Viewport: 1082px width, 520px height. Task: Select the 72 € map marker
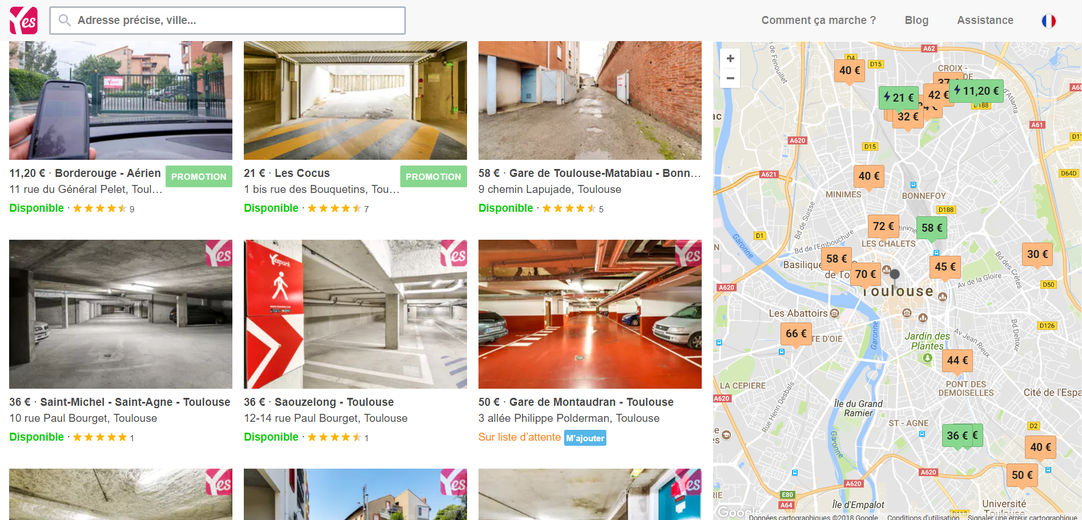coord(883,226)
